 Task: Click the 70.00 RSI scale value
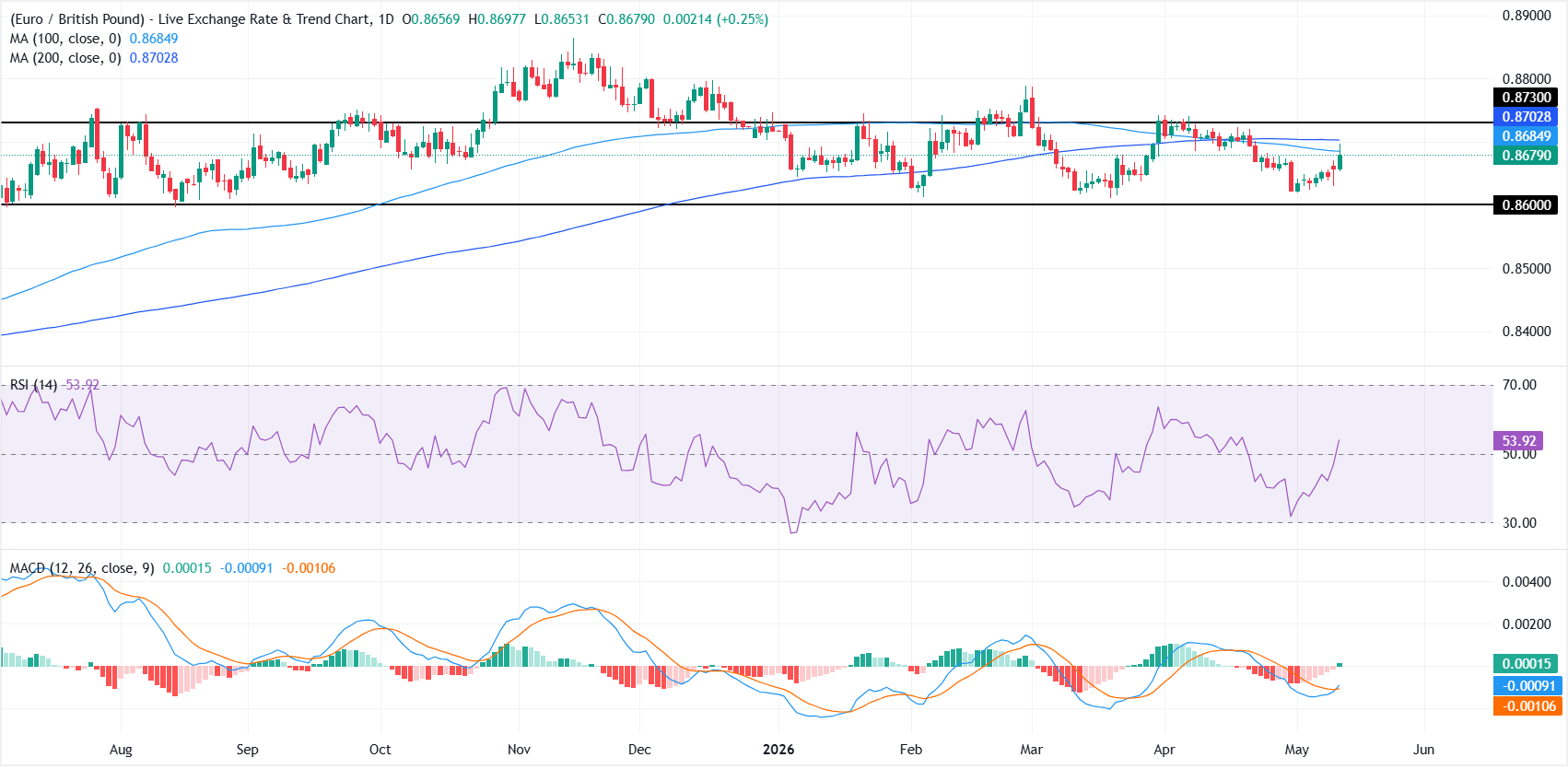pos(1519,385)
